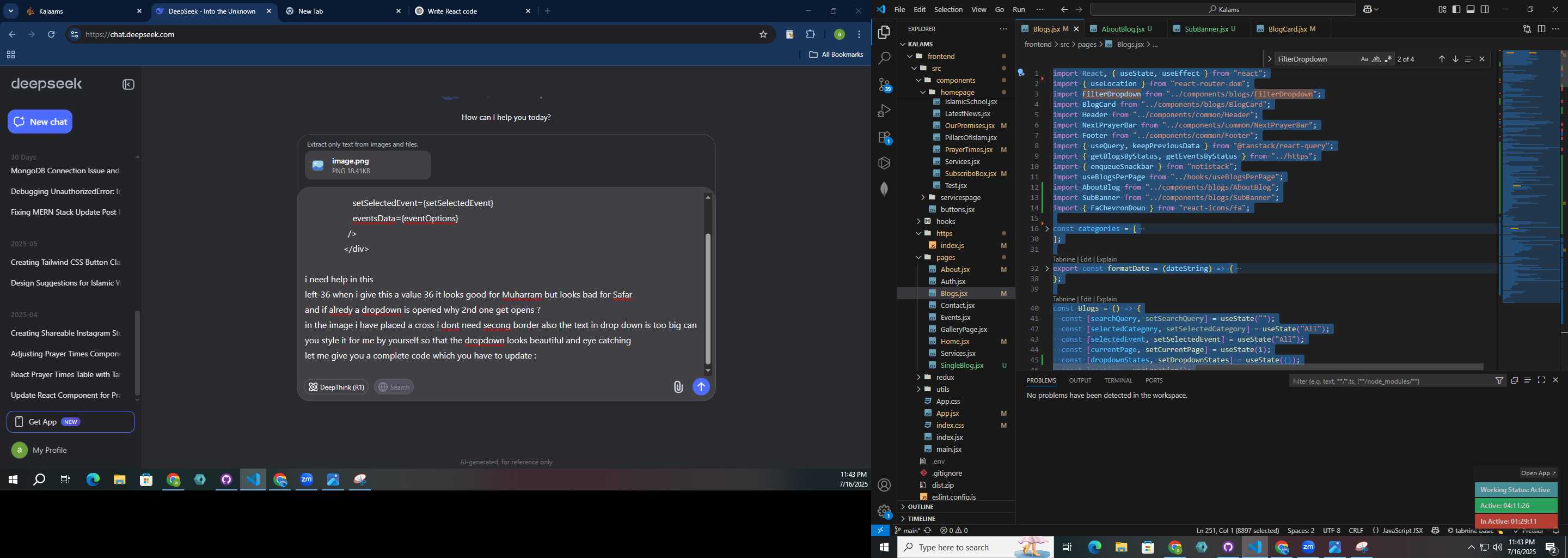
Task: Toggle Find in Selection option
Action: [1468, 59]
